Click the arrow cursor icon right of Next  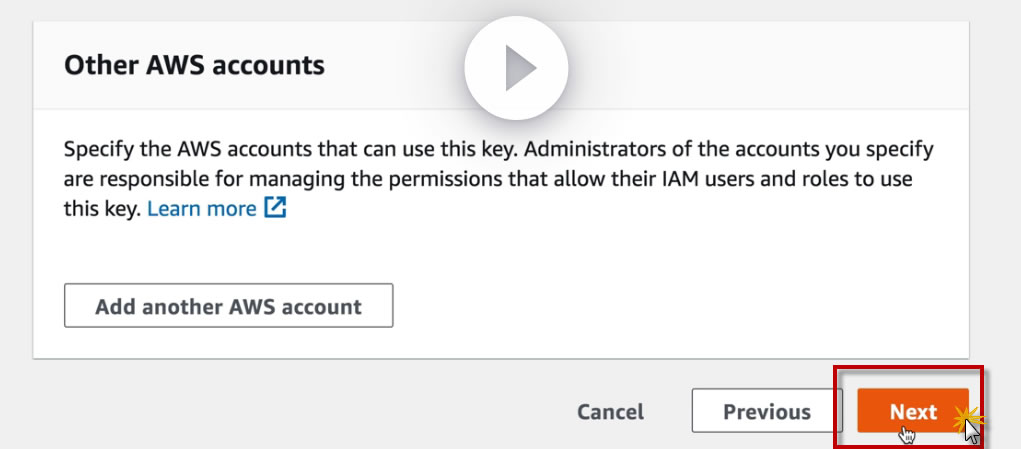click(x=973, y=432)
